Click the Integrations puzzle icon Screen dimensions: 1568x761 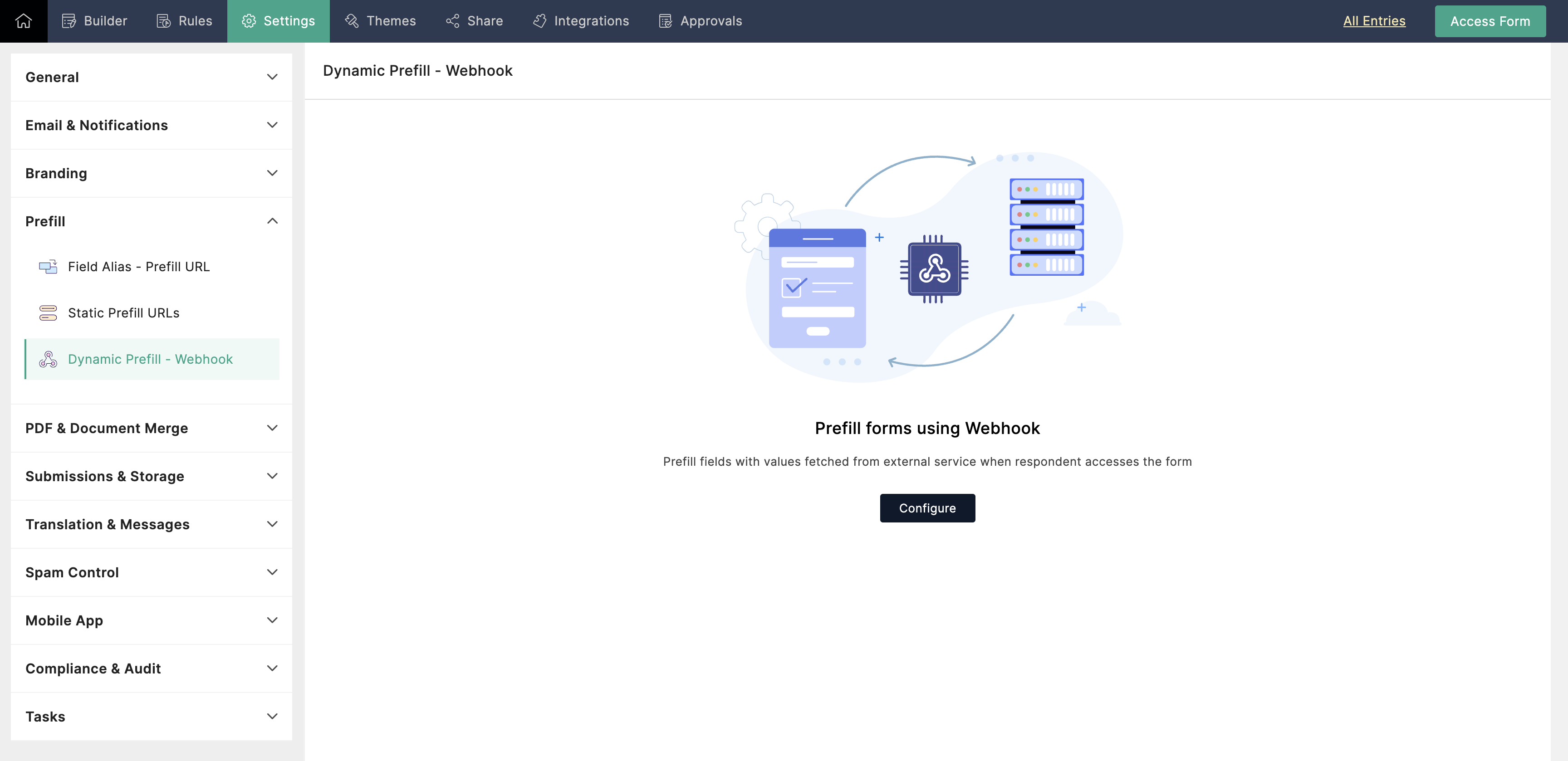pos(539,21)
